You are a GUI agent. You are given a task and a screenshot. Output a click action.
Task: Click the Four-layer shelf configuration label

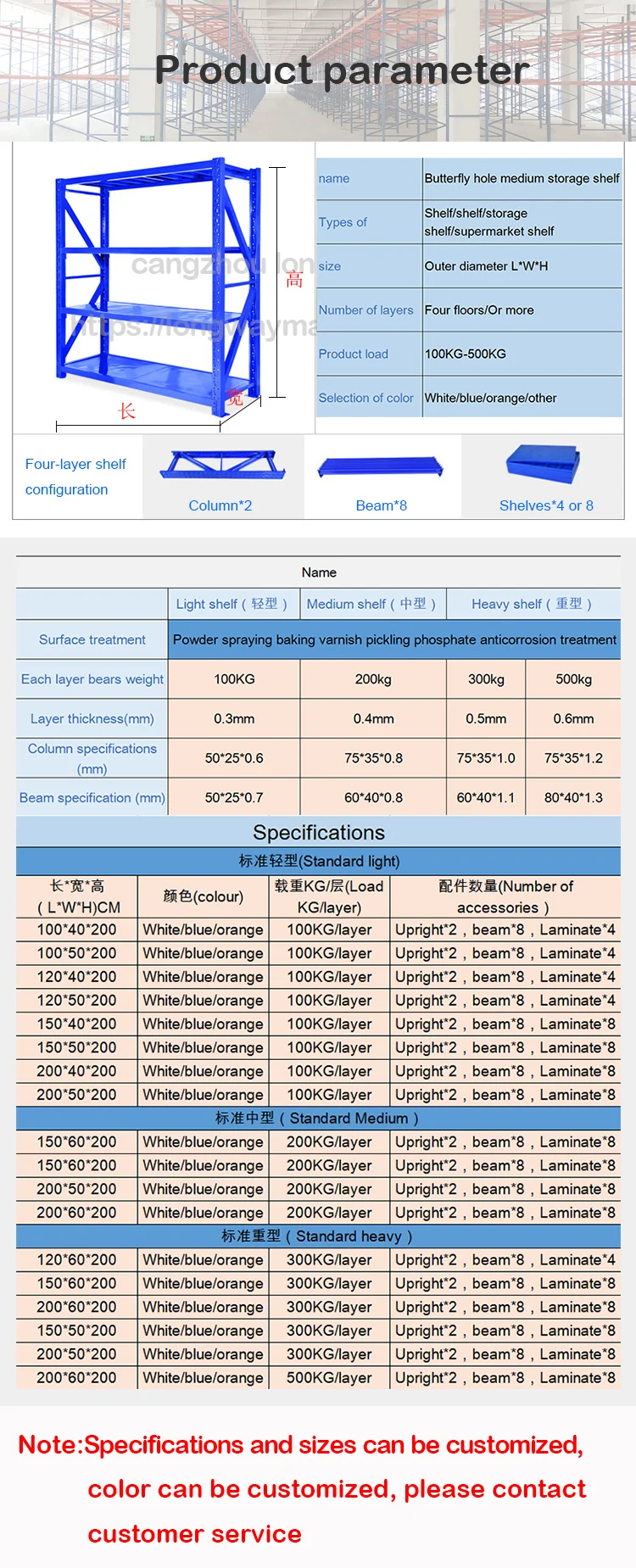pyautogui.click(x=75, y=477)
